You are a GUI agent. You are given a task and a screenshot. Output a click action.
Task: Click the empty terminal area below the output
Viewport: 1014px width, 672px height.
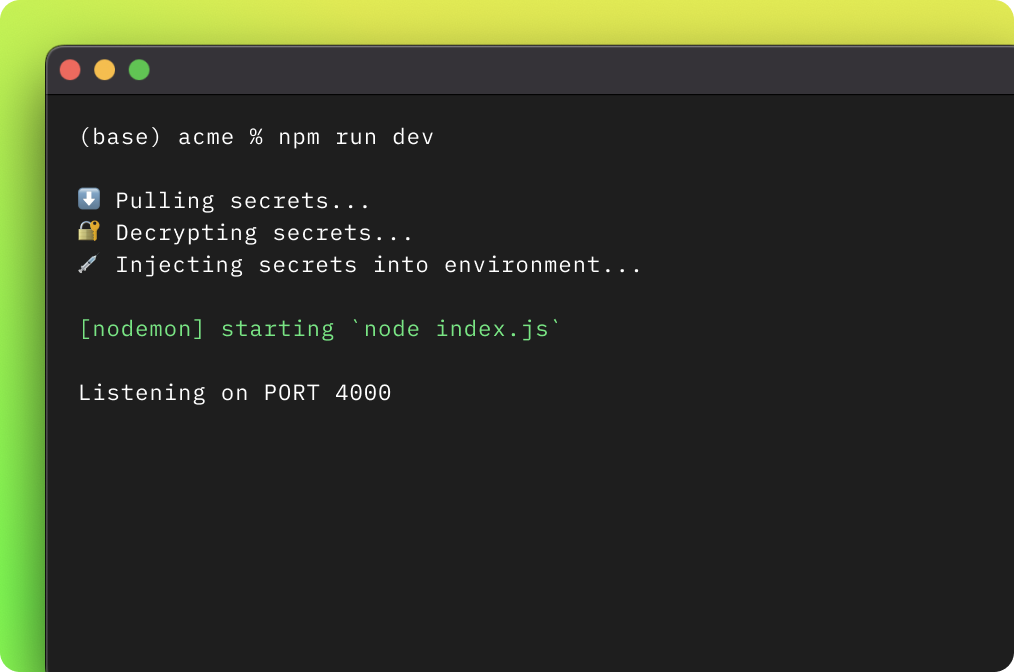pos(500,520)
